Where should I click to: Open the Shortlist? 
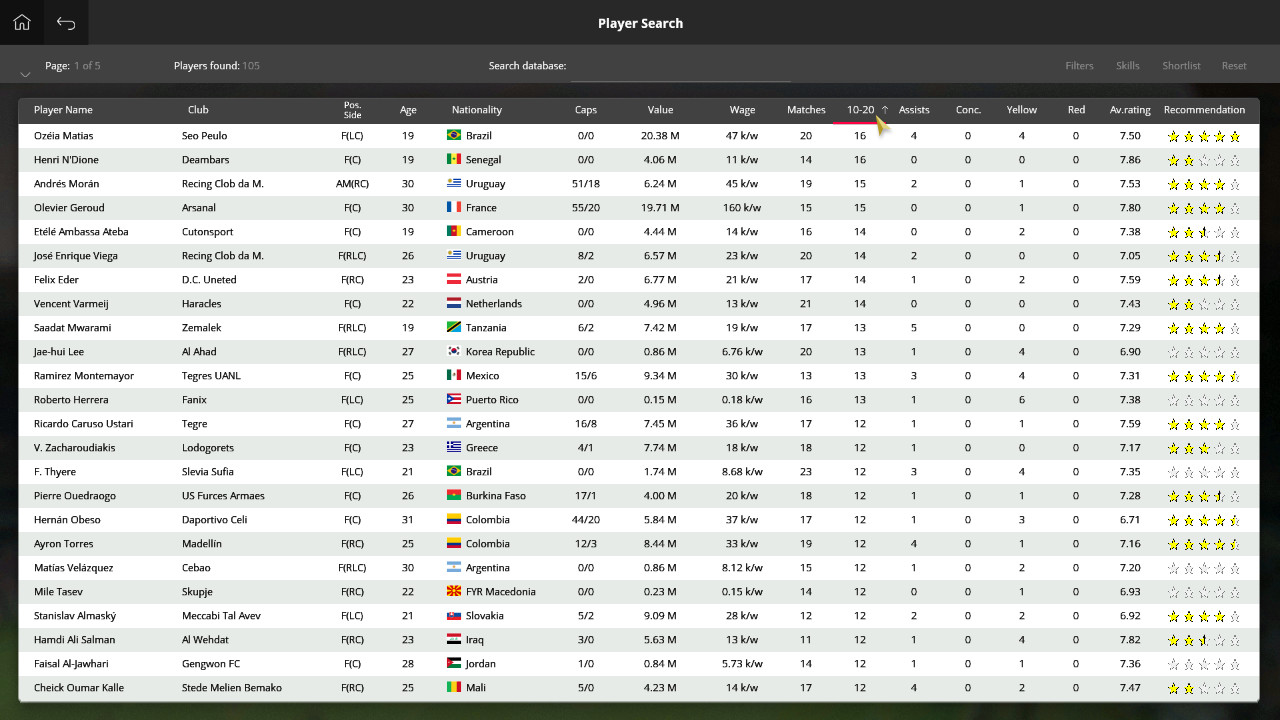(1181, 66)
